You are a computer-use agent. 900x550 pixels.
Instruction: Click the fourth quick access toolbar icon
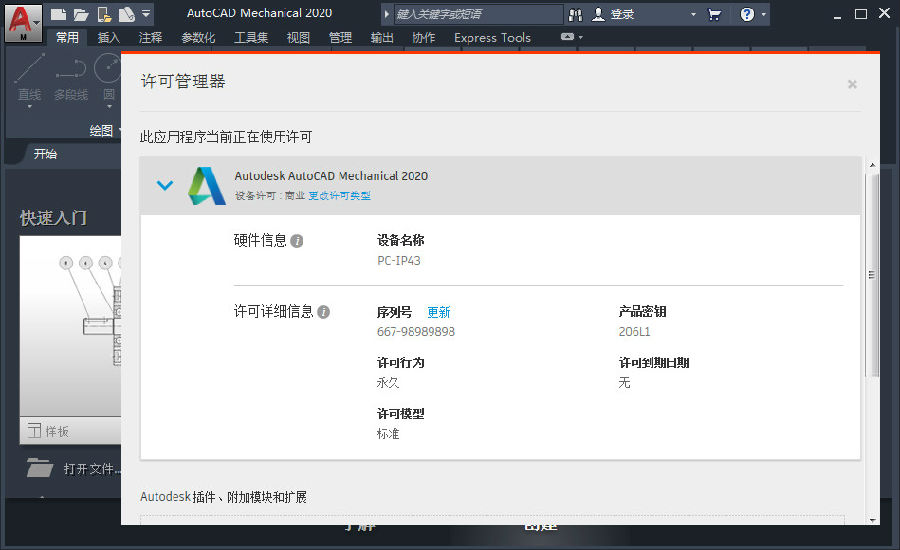[126, 14]
